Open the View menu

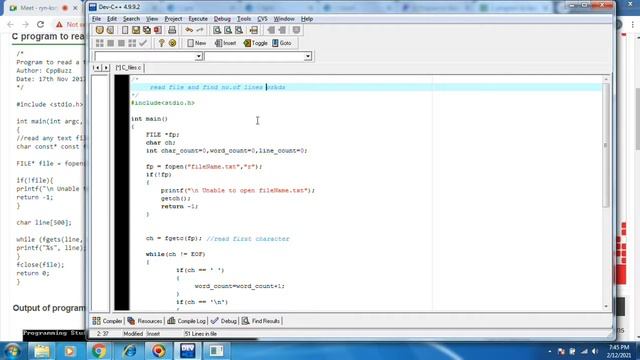[152, 19]
